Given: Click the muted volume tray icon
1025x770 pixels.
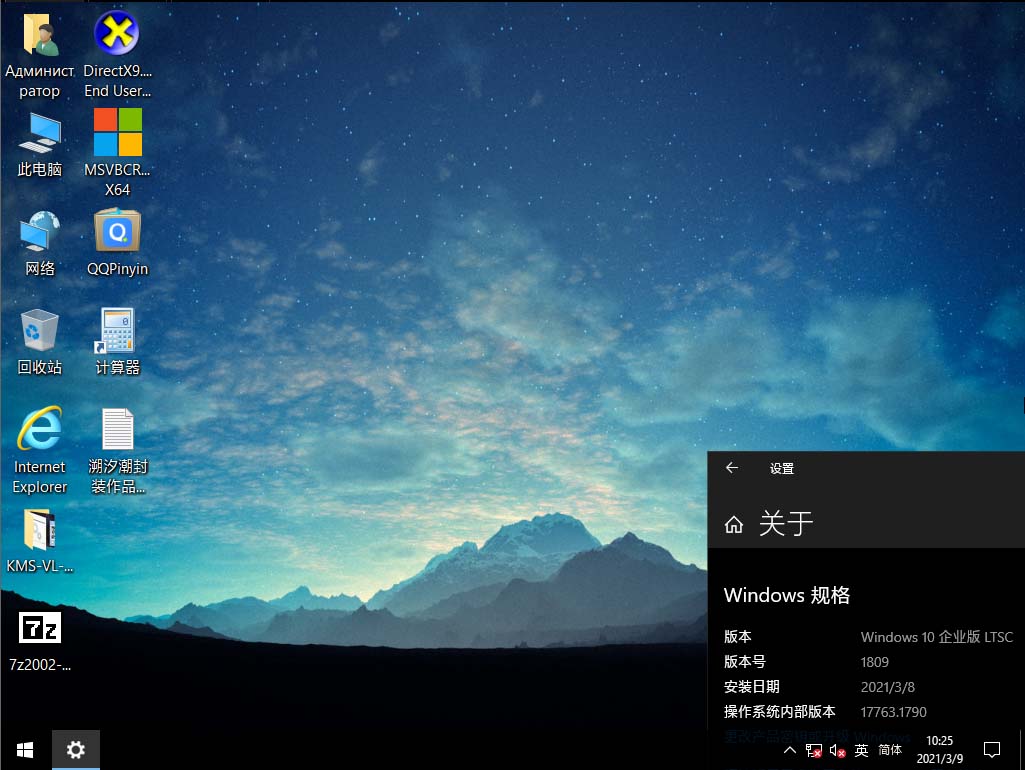Looking at the screenshot, I should [838, 750].
